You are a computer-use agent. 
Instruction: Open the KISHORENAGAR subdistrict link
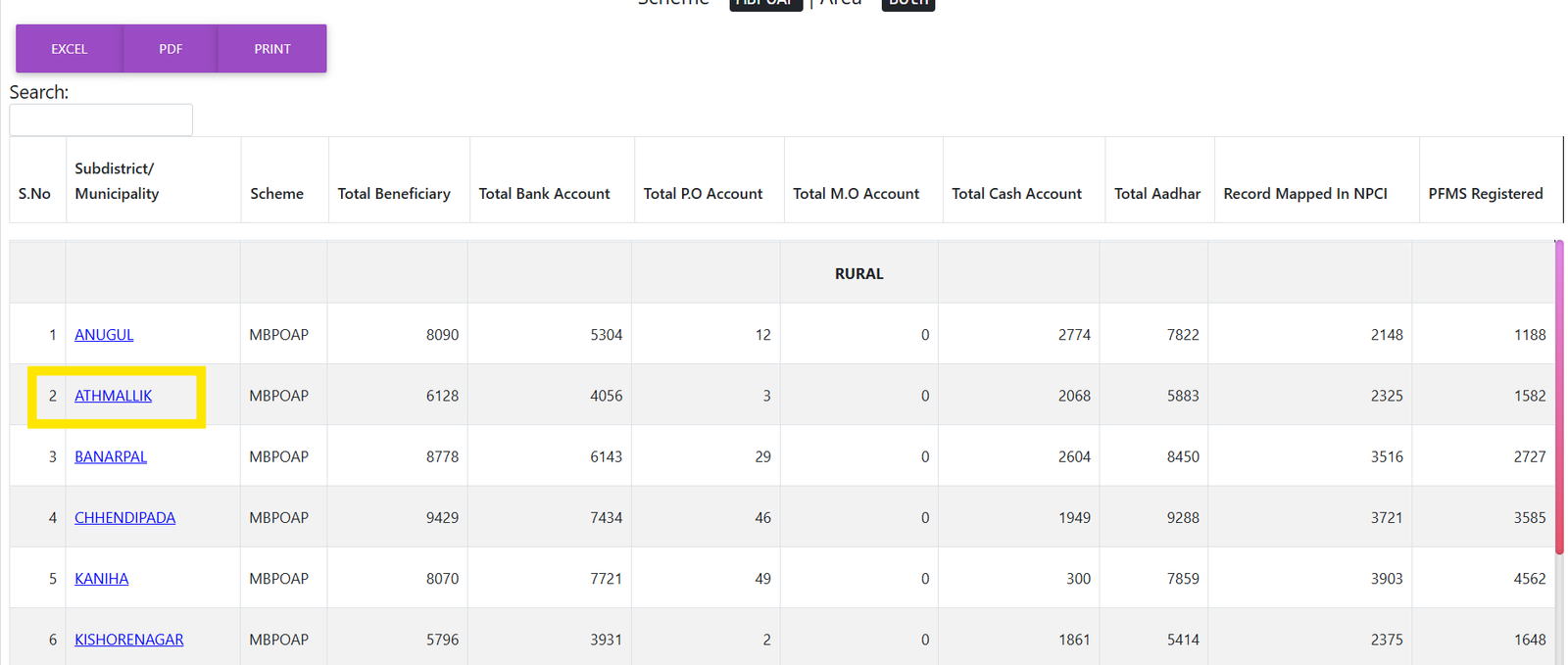(x=128, y=640)
